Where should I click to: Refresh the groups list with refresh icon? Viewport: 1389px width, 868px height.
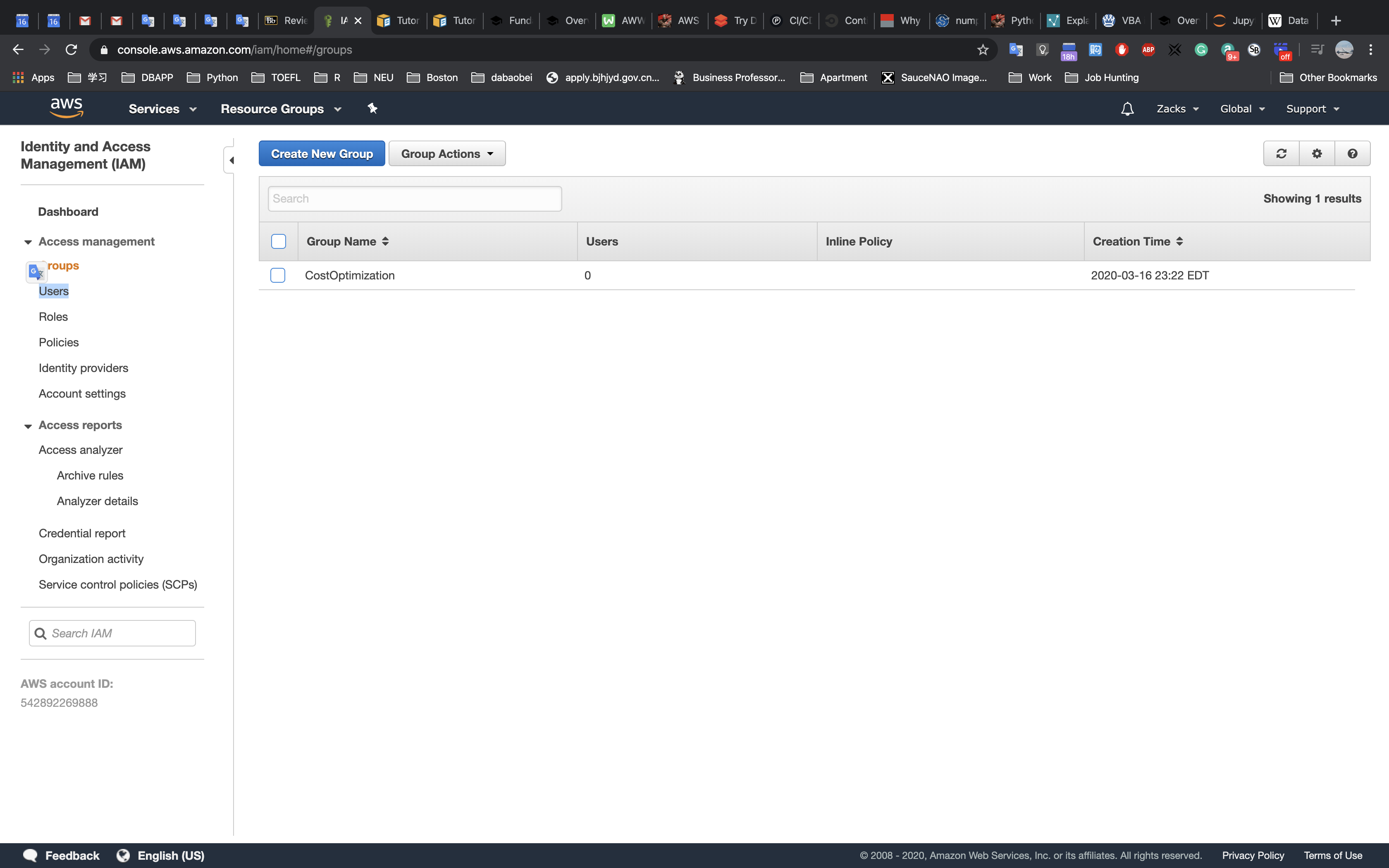[x=1281, y=154]
